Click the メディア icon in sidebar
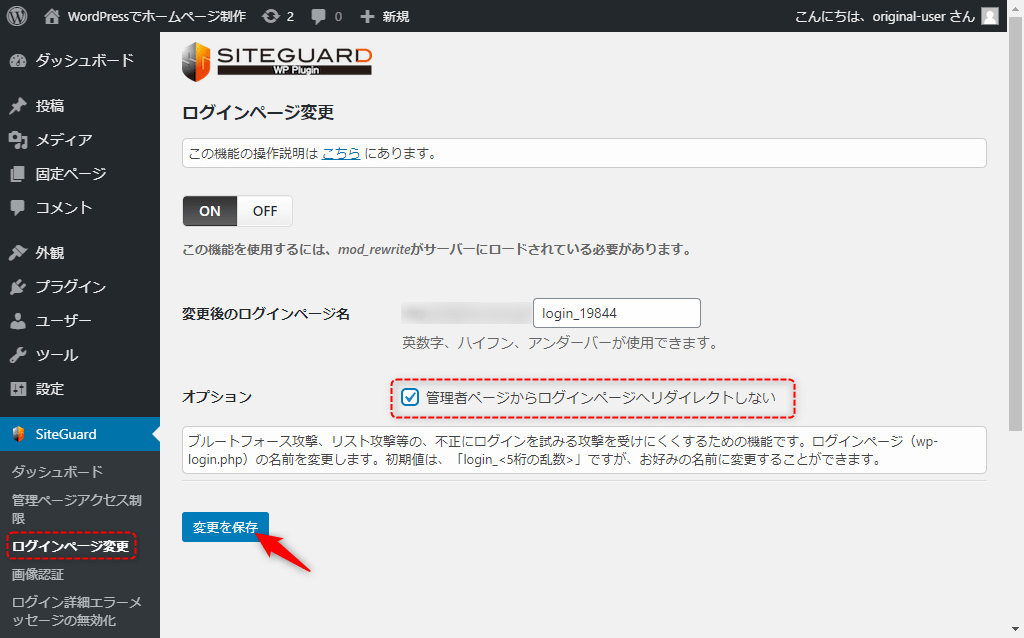The image size is (1024, 638). click(18, 140)
